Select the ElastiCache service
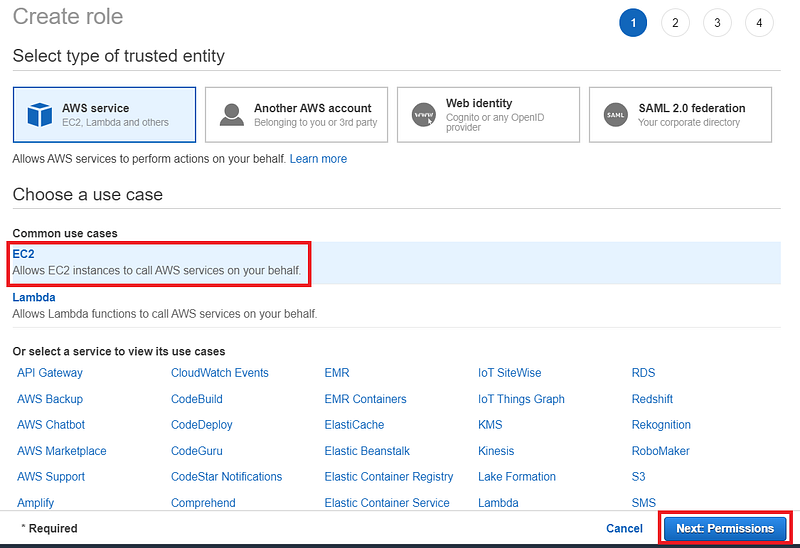 pos(355,425)
